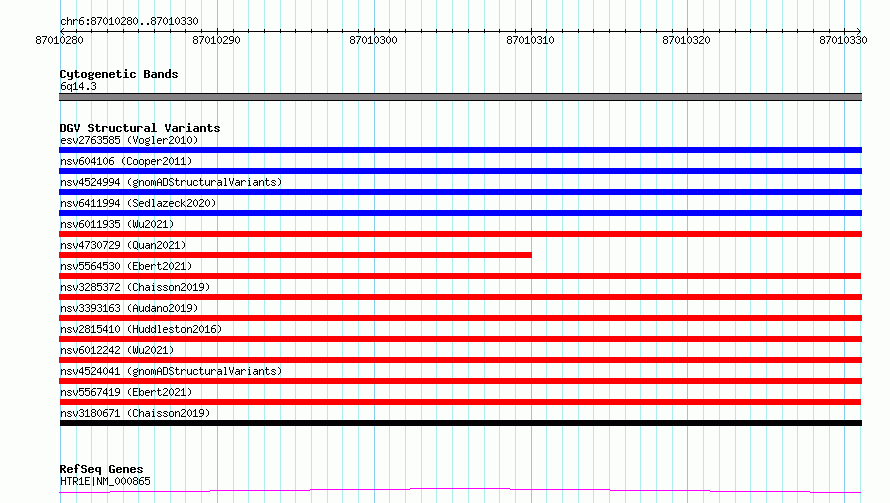890x503 pixels.
Task: Click the esv2763585 (Vogler2010) label
Action: tap(129, 140)
